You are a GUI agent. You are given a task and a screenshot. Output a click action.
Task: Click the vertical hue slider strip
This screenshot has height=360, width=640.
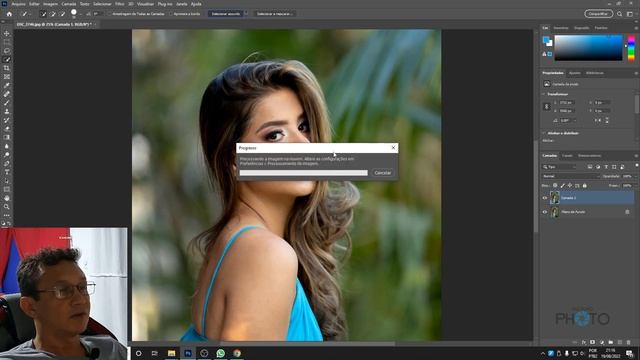point(631,48)
